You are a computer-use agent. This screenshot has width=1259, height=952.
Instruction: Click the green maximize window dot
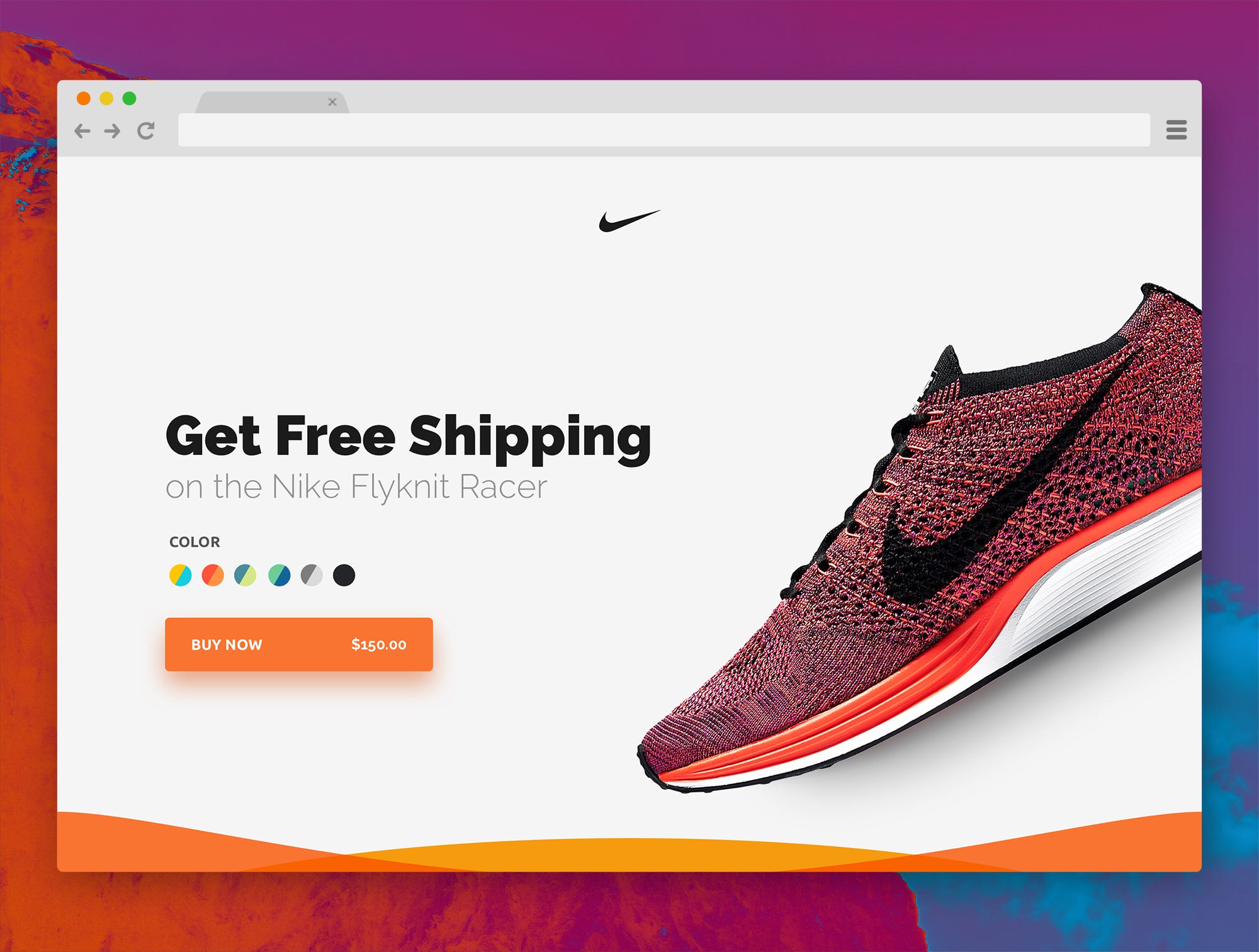coord(129,99)
